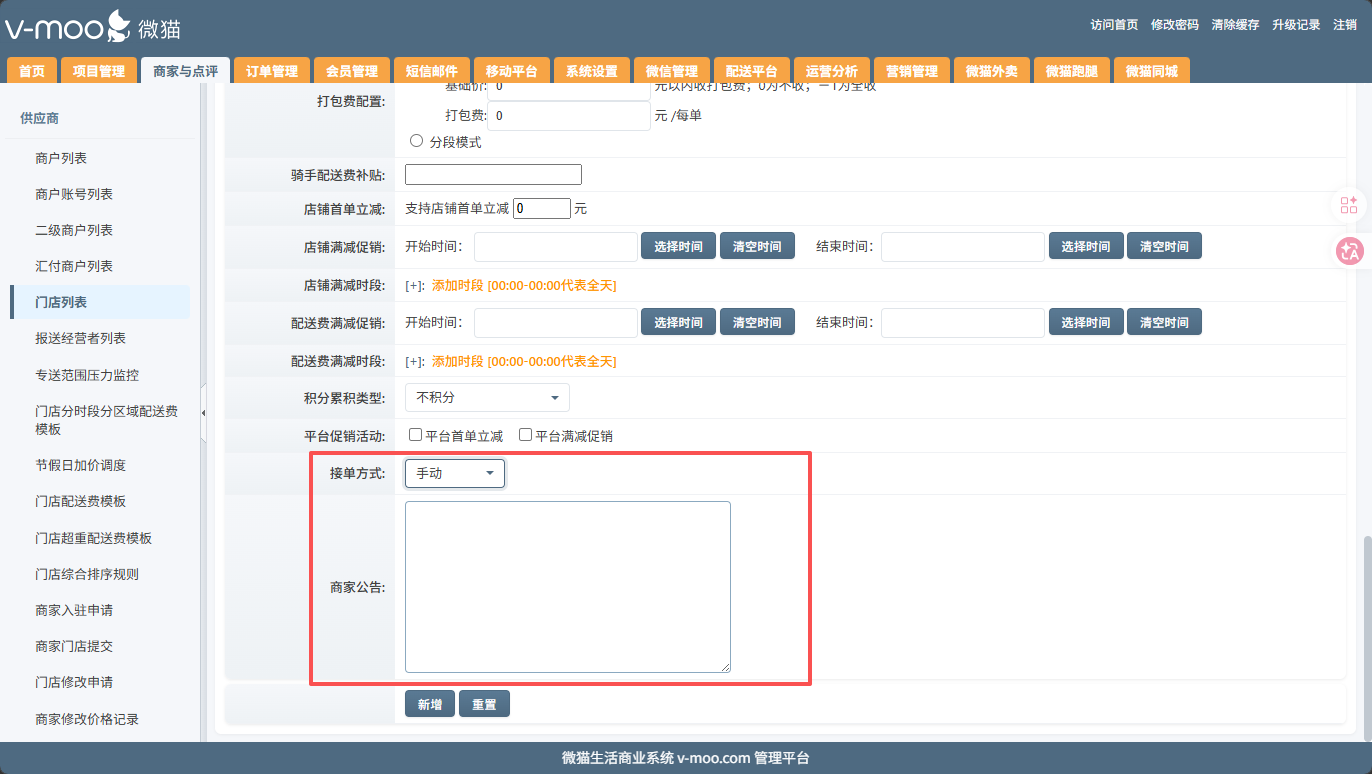Click the pink QR grid floating icon
Screen dimensions: 1372x774
[1349, 205]
